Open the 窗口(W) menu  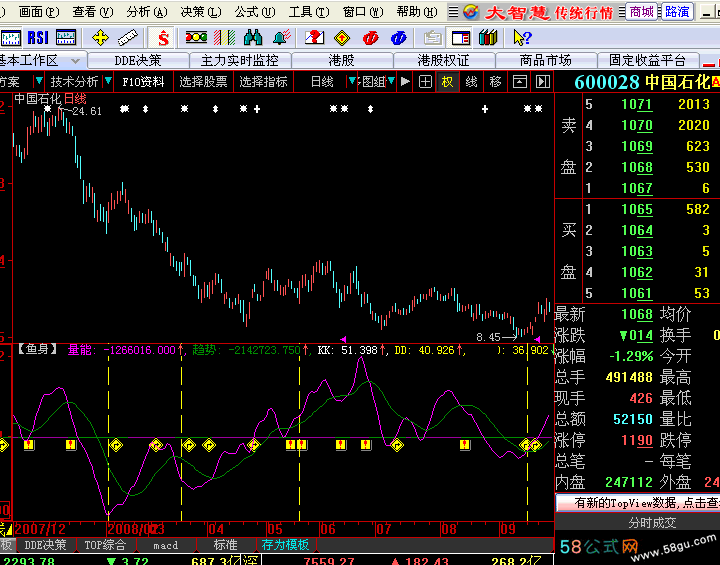coord(363,11)
